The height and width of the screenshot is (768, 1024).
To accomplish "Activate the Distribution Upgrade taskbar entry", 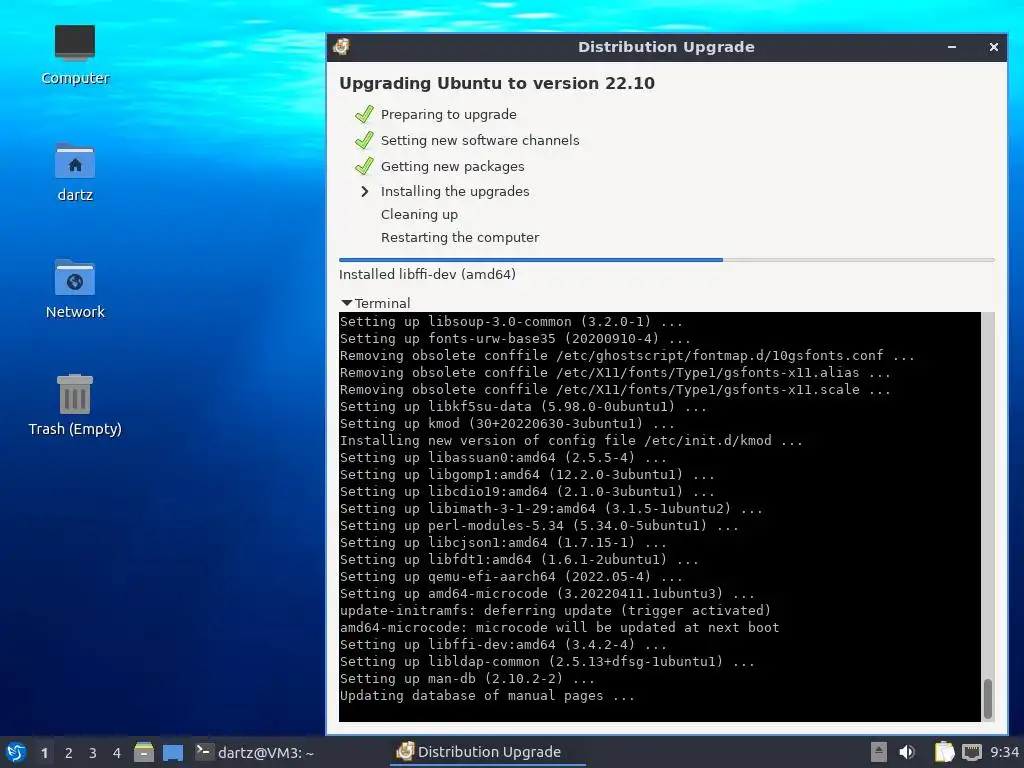I will point(487,752).
